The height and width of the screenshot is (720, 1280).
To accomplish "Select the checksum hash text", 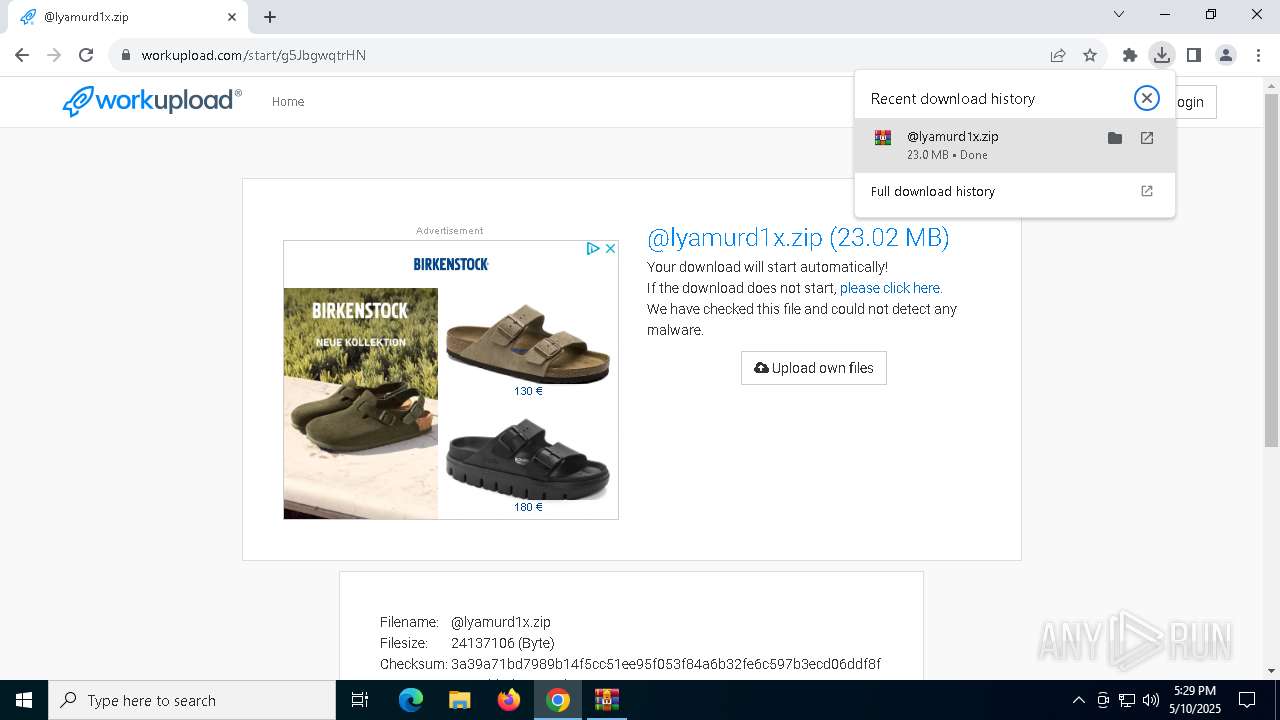I will [666, 664].
